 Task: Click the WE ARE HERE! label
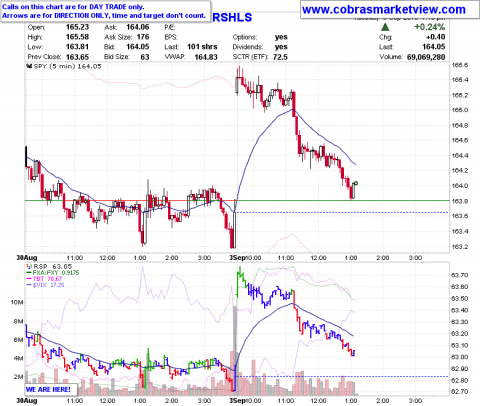(x=48, y=389)
